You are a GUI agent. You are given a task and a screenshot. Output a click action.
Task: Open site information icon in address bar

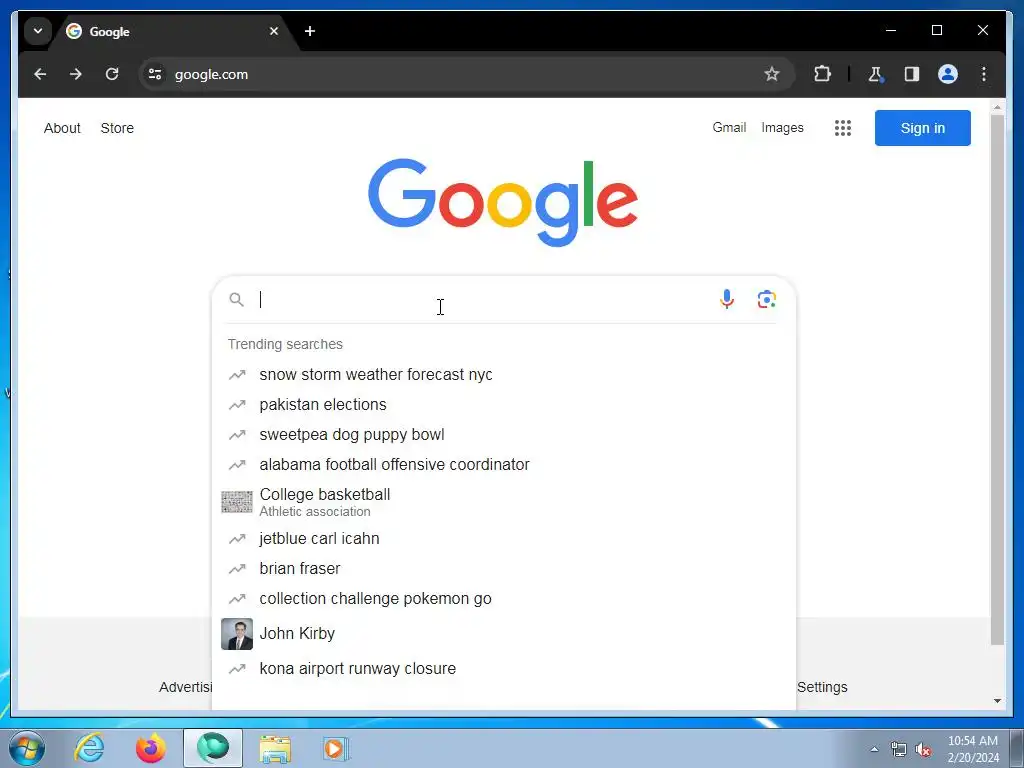coord(155,74)
